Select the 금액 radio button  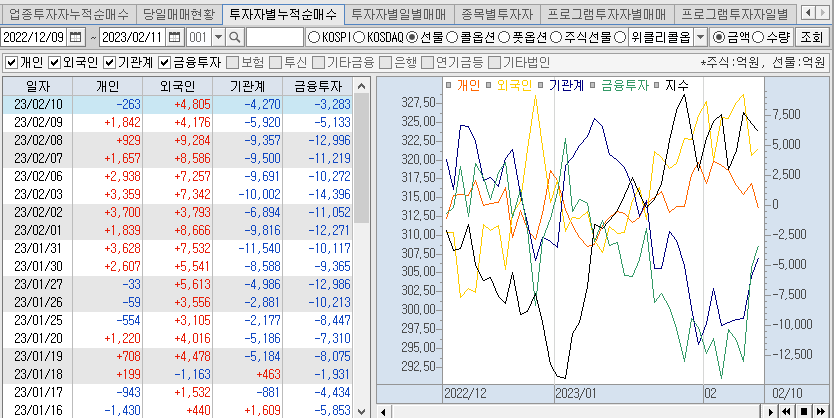[719, 37]
